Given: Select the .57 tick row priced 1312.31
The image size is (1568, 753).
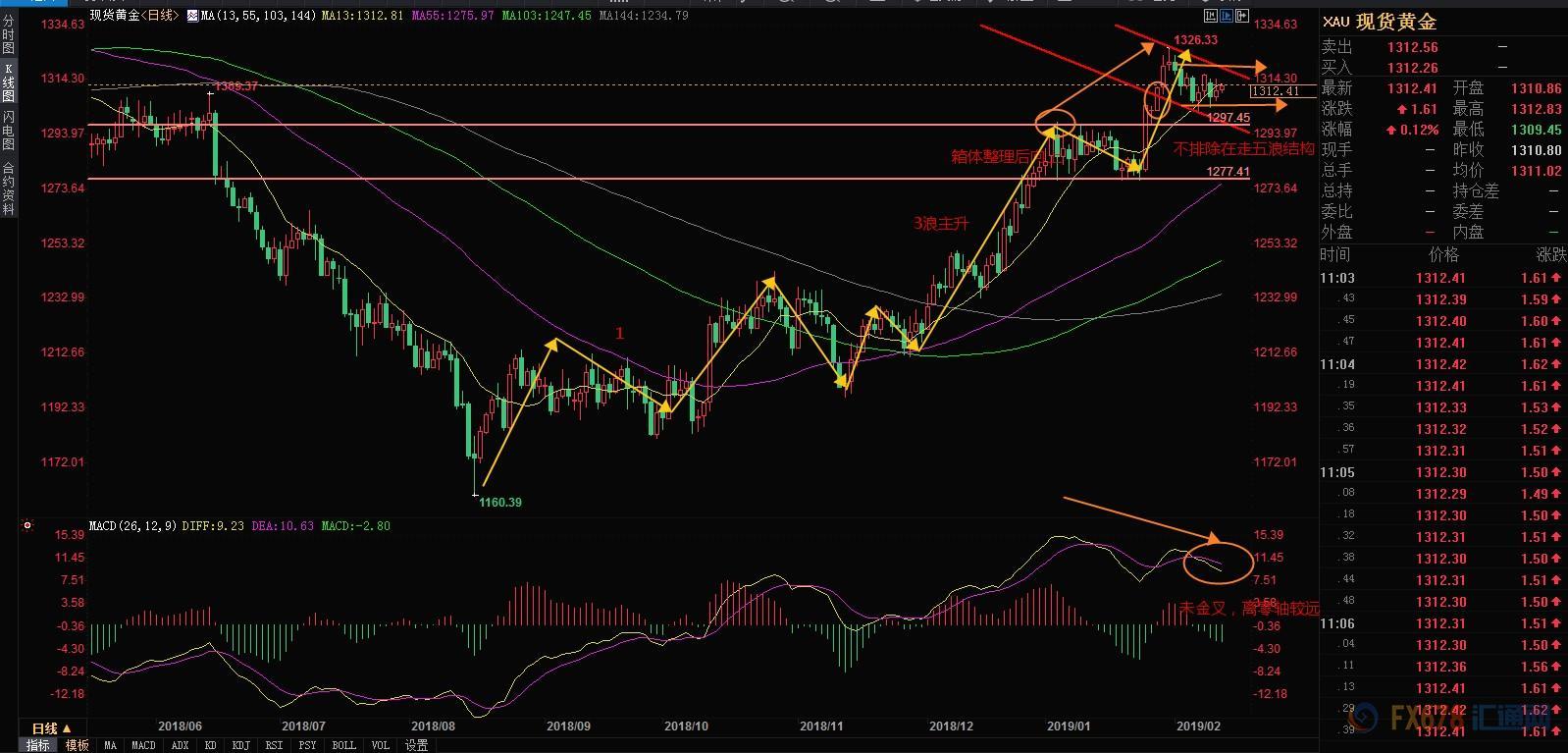Looking at the screenshot, I should (1443, 451).
